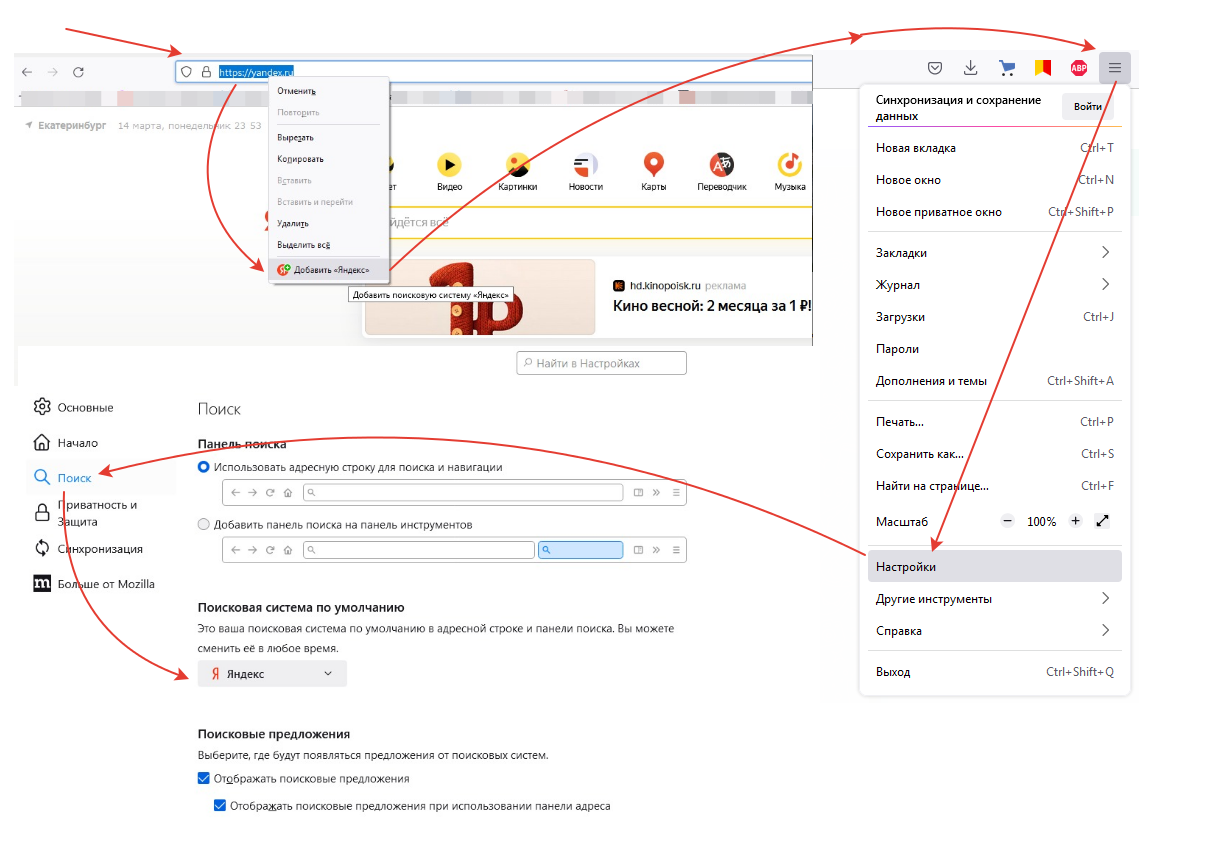The width and height of the screenshot is (1215, 846).
Task: Reload the page with the refresh icon
Action: (78, 72)
